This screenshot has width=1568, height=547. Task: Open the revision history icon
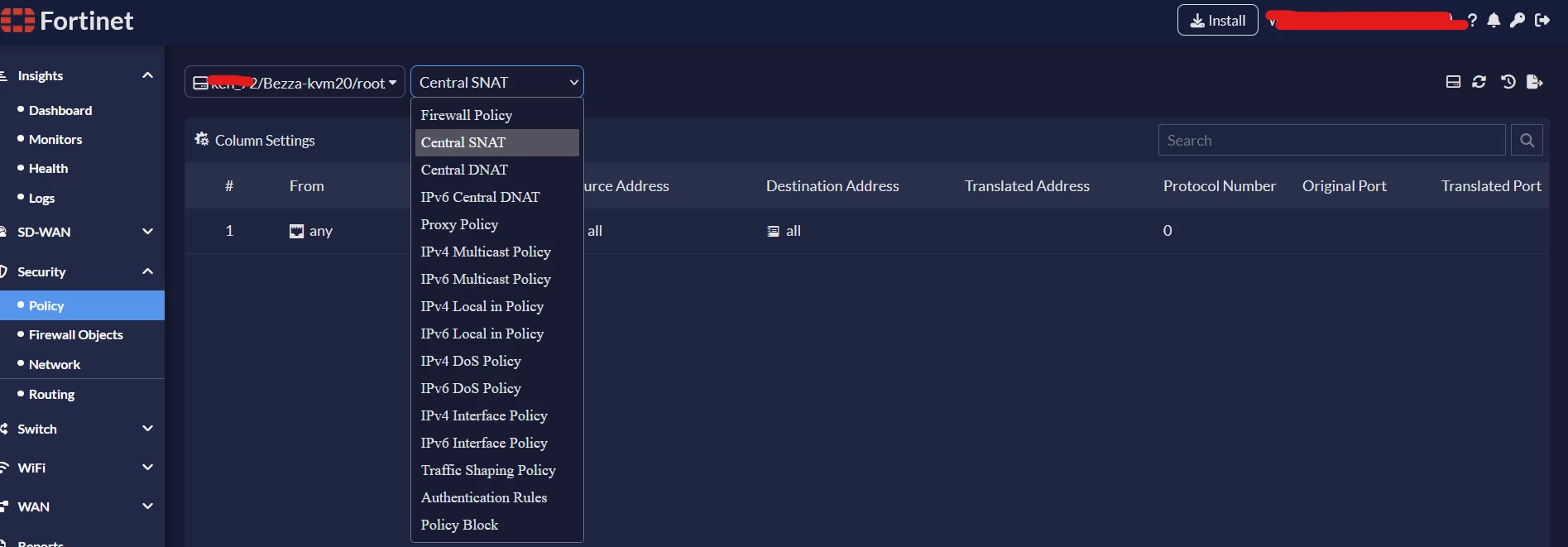(x=1508, y=82)
